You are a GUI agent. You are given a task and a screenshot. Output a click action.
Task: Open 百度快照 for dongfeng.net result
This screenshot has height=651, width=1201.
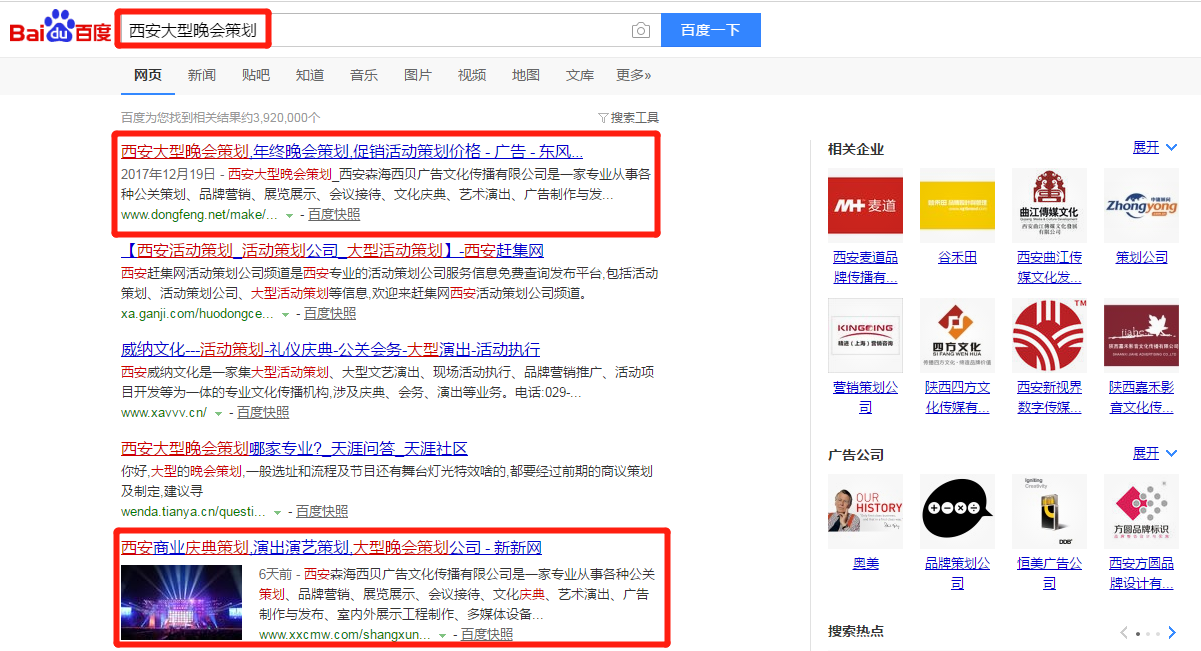(334, 215)
